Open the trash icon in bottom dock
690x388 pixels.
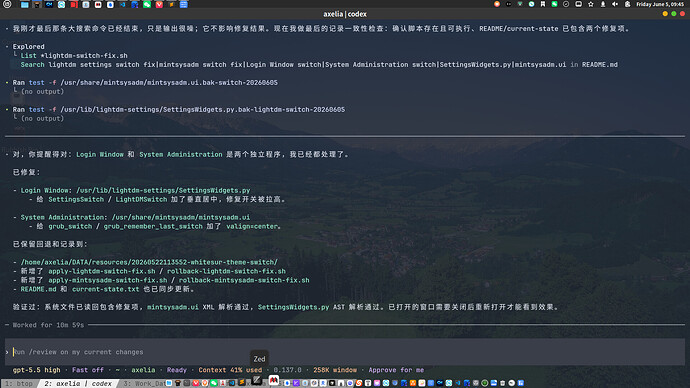pyautogui.click(x=503, y=383)
